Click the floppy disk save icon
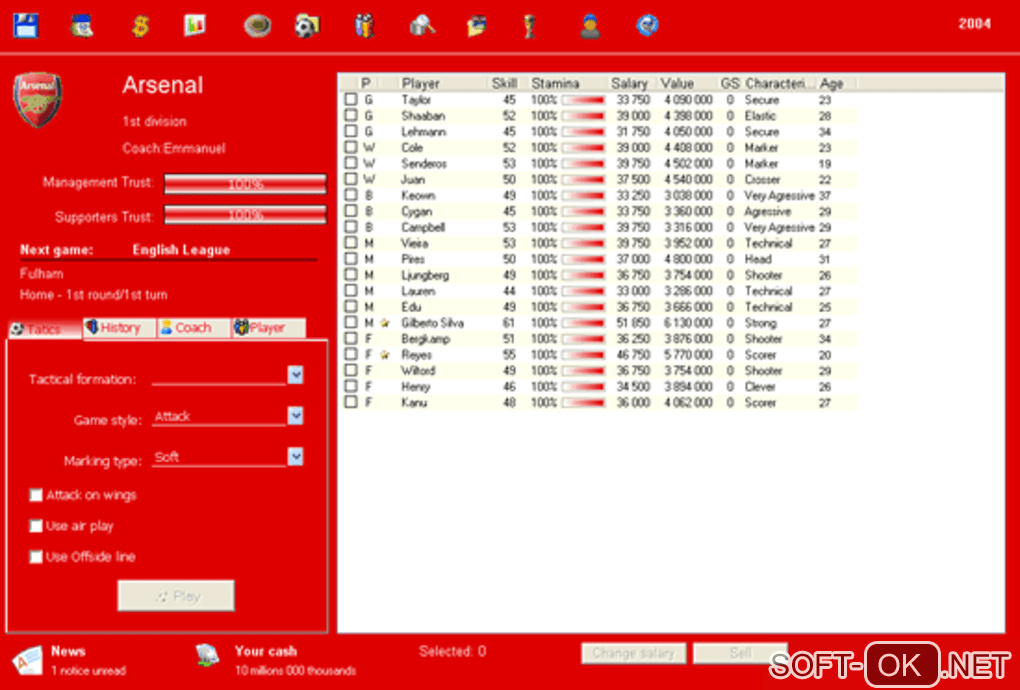Screen dimensions: 1020x690 click(26, 25)
